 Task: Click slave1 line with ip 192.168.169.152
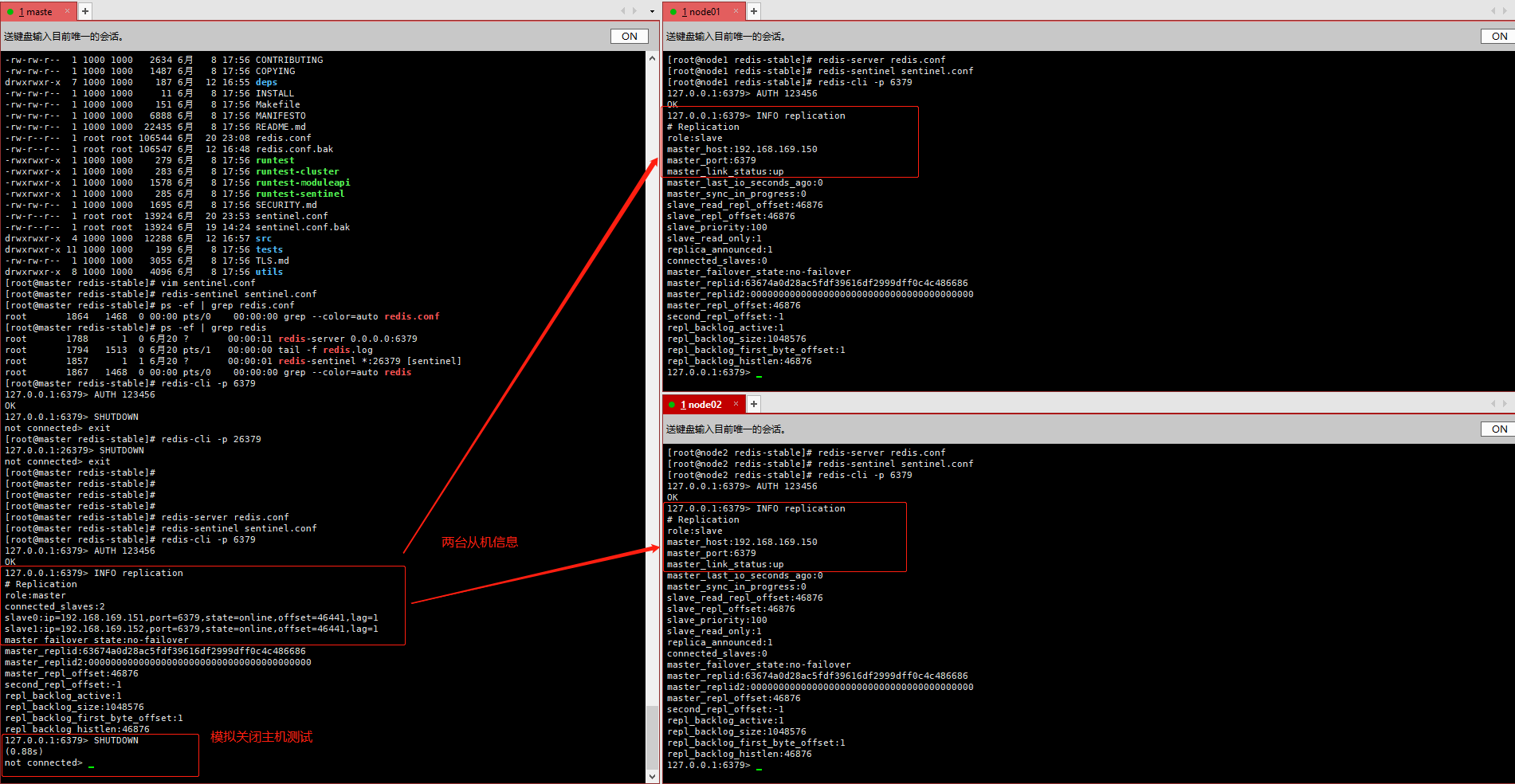coord(191,629)
